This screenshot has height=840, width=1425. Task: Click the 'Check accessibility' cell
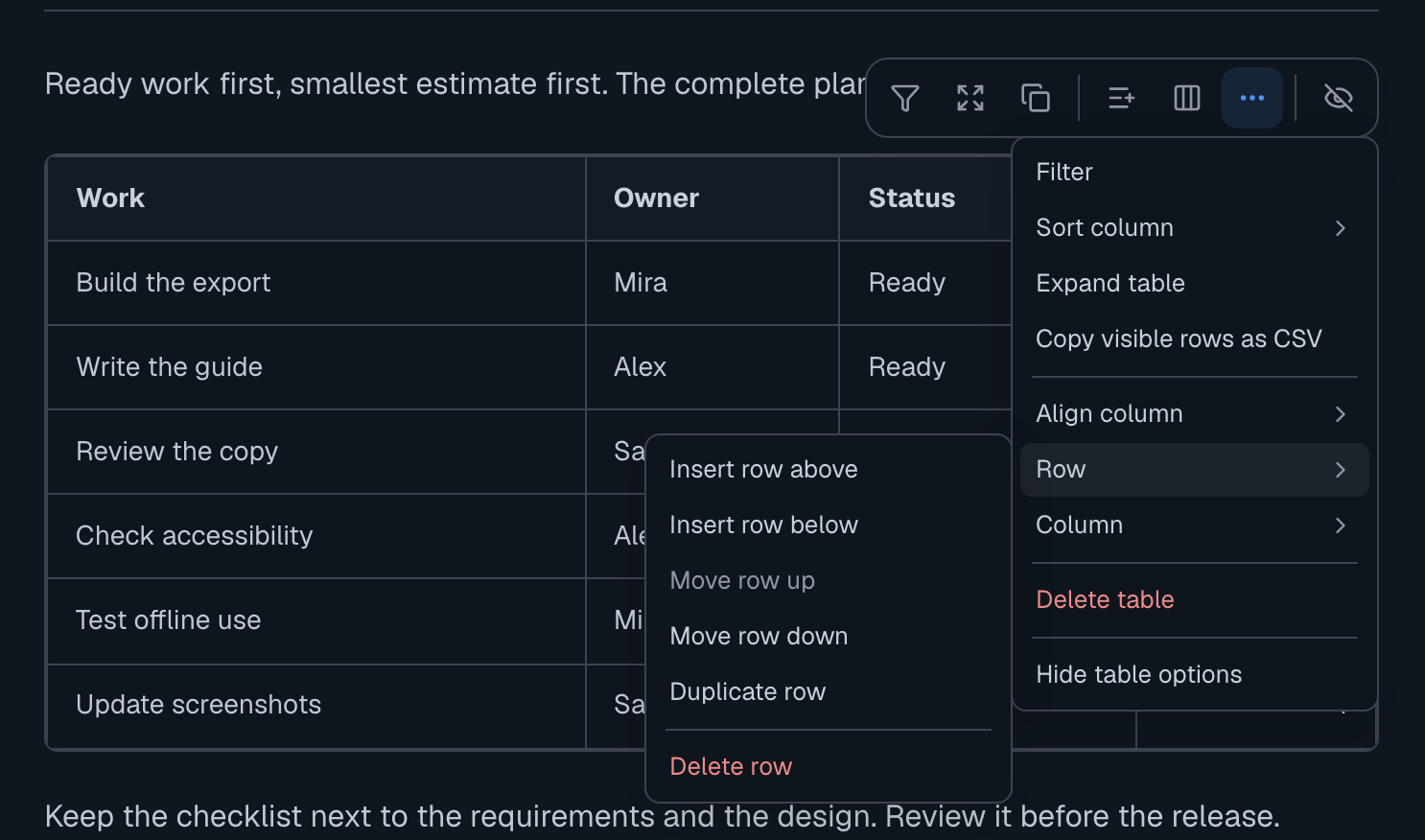316,536
